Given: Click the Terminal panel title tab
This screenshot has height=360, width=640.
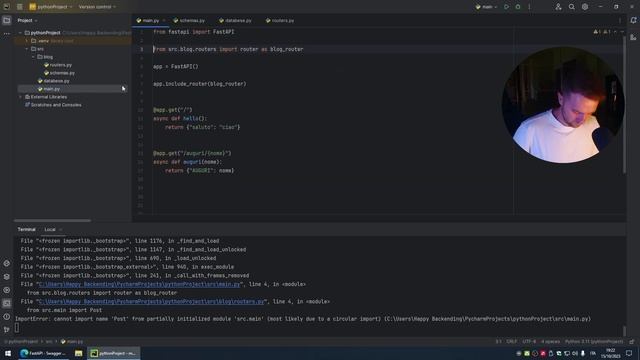Looking at the screenshot, I should [27, 230].
